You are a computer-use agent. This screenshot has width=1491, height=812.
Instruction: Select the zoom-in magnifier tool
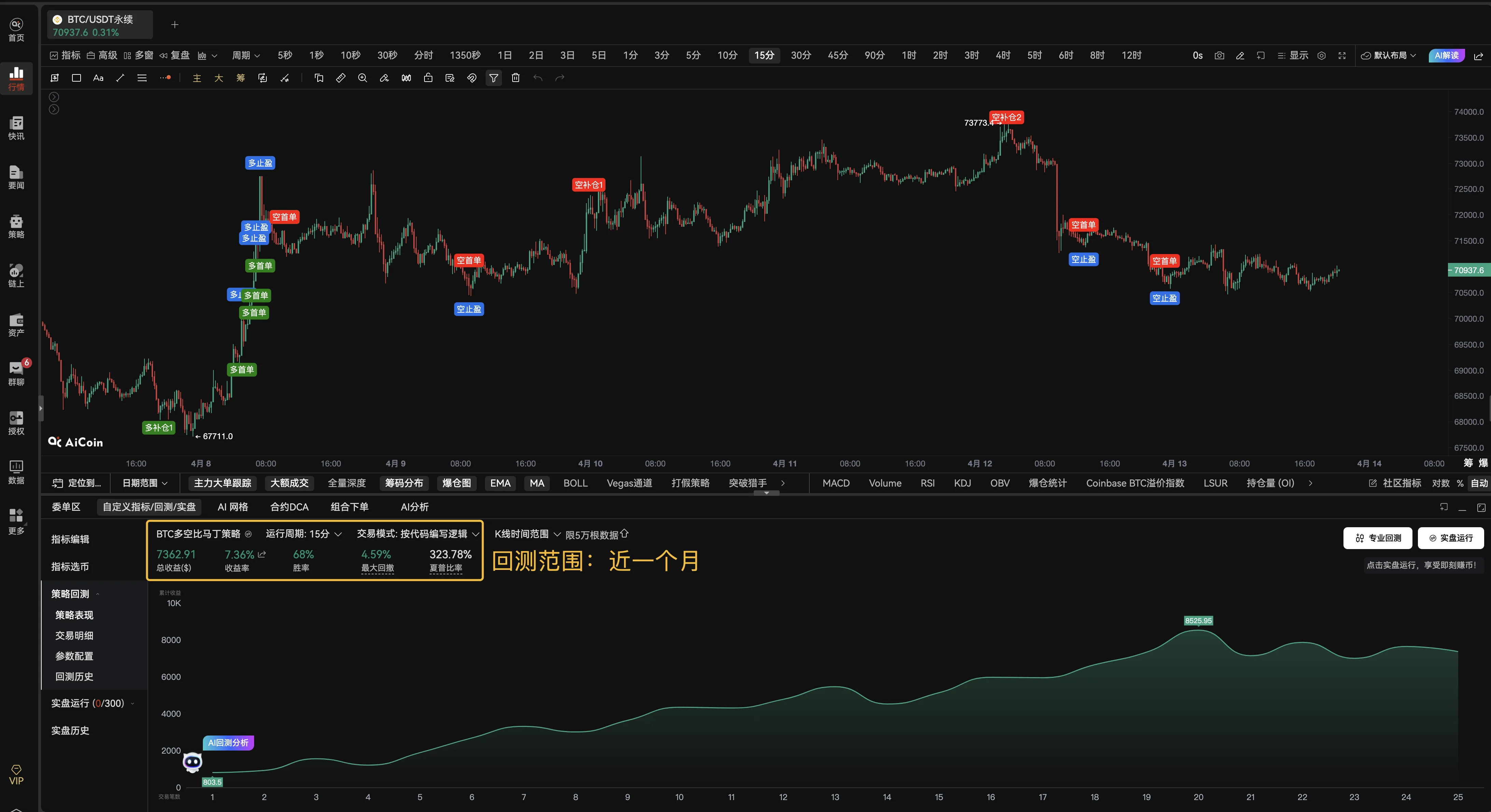click(362, 78)
